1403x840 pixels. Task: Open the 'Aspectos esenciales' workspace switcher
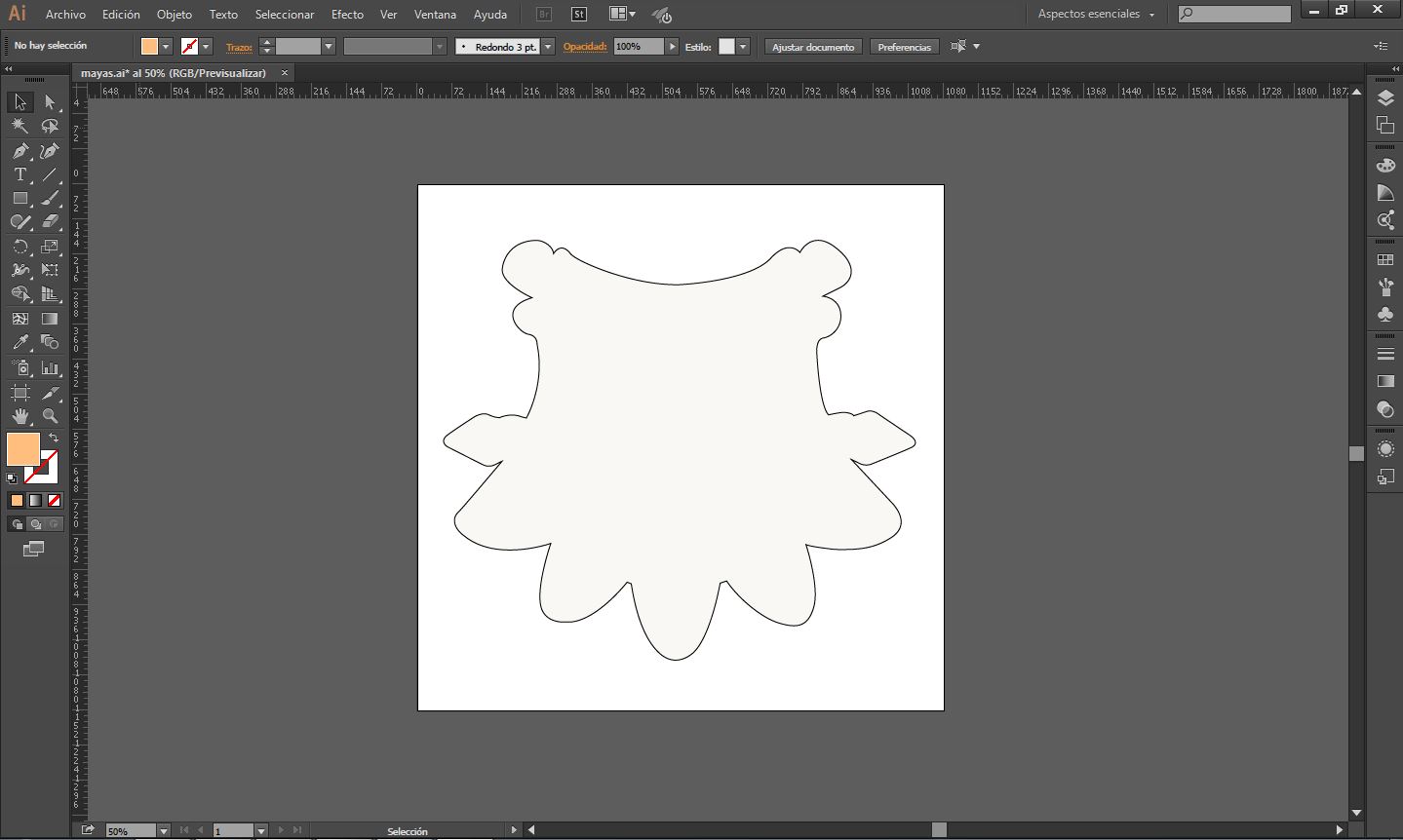click(1095, 15)
